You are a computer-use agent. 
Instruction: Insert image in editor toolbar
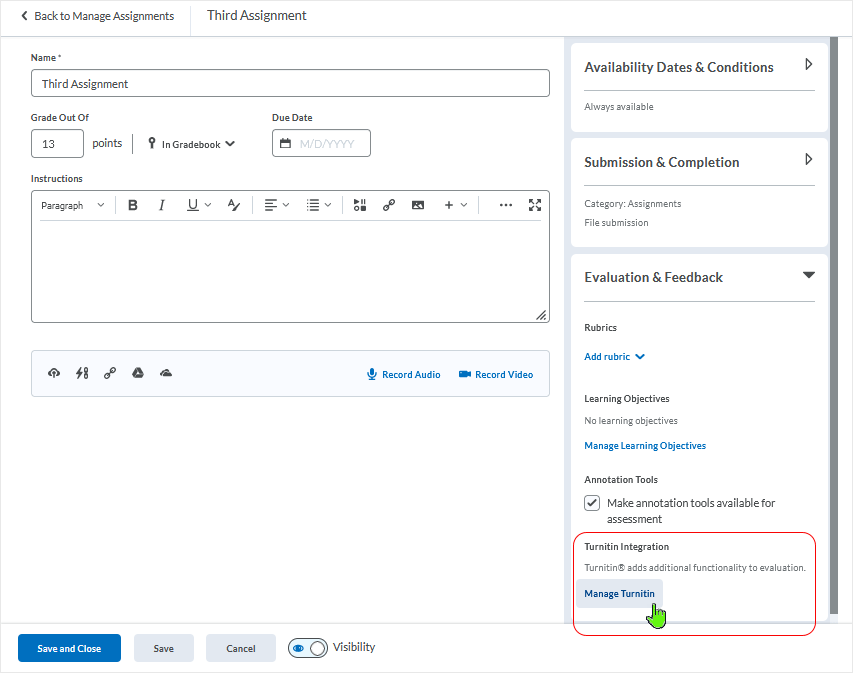[418, 205]
